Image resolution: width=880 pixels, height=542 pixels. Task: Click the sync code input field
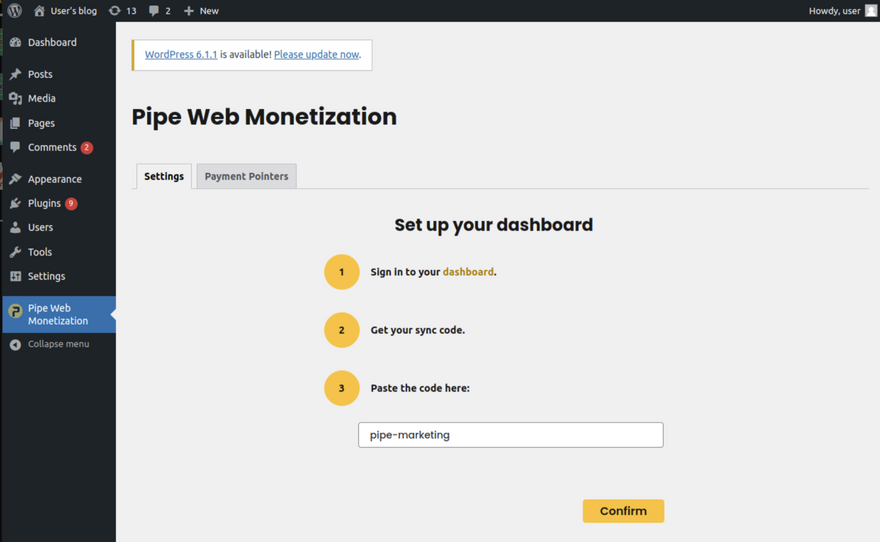(x=510, y=435)
